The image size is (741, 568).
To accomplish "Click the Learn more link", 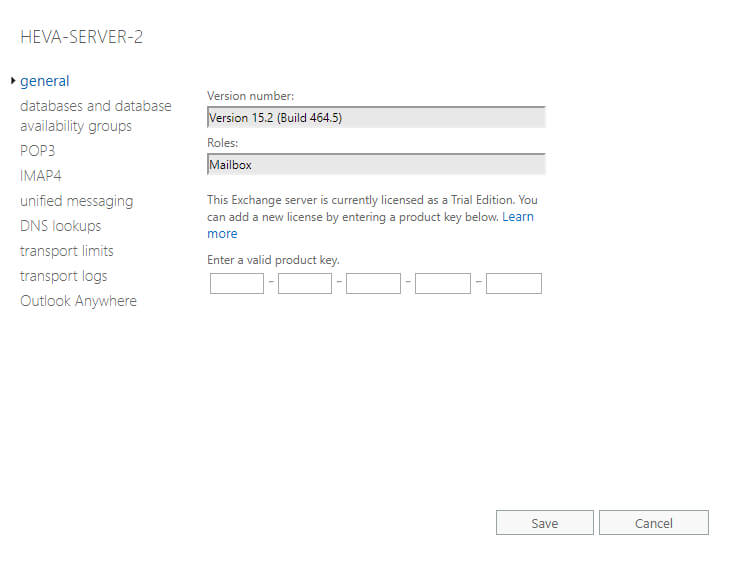I will [518, 217].
